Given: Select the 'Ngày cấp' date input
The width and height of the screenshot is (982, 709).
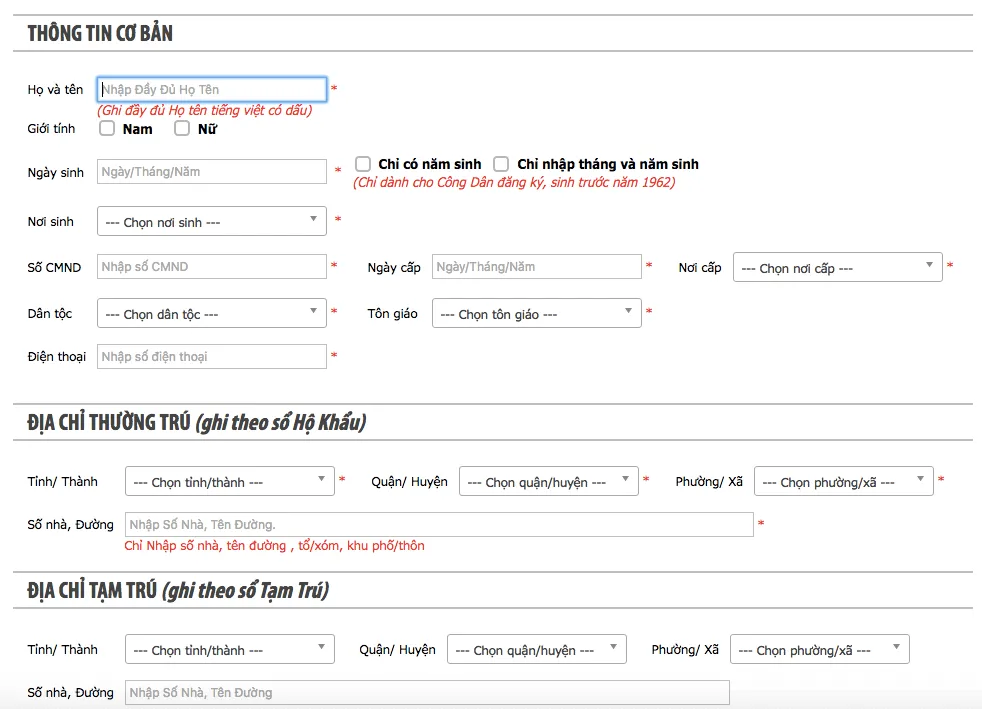Looking at the screenshot, I should 536,266.
